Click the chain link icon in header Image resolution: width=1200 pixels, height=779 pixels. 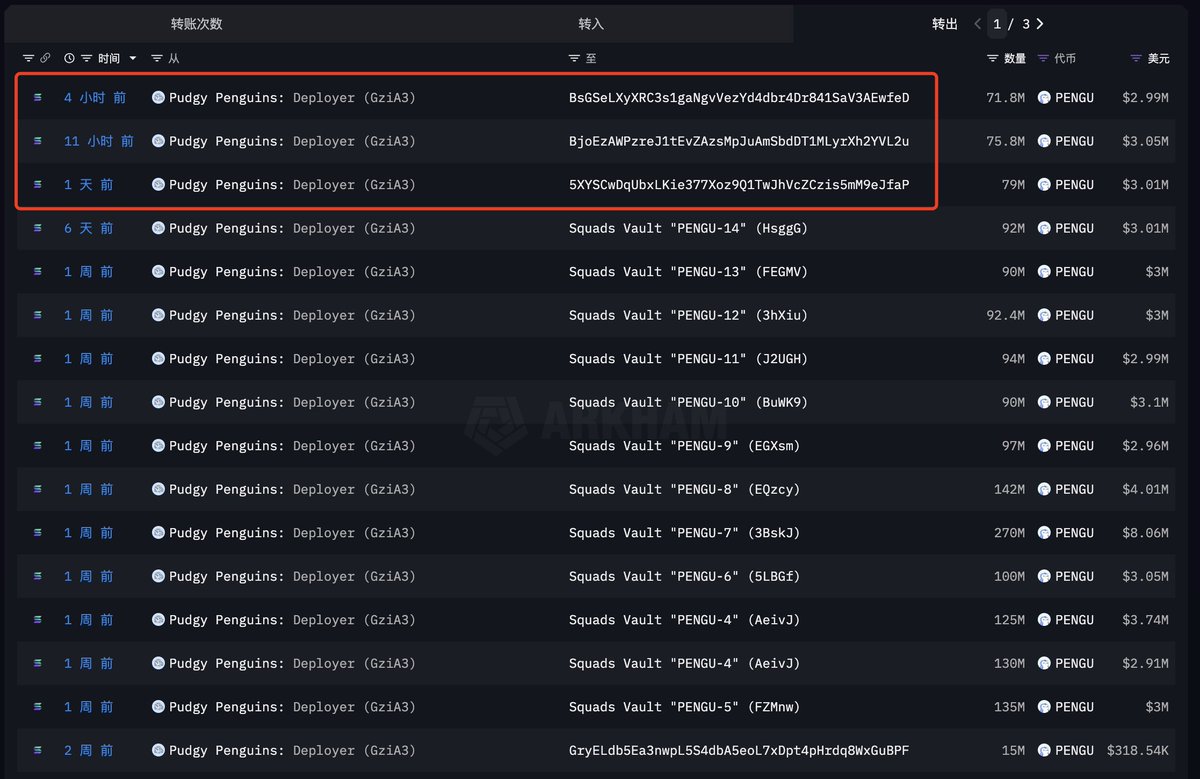click(45, 59)
